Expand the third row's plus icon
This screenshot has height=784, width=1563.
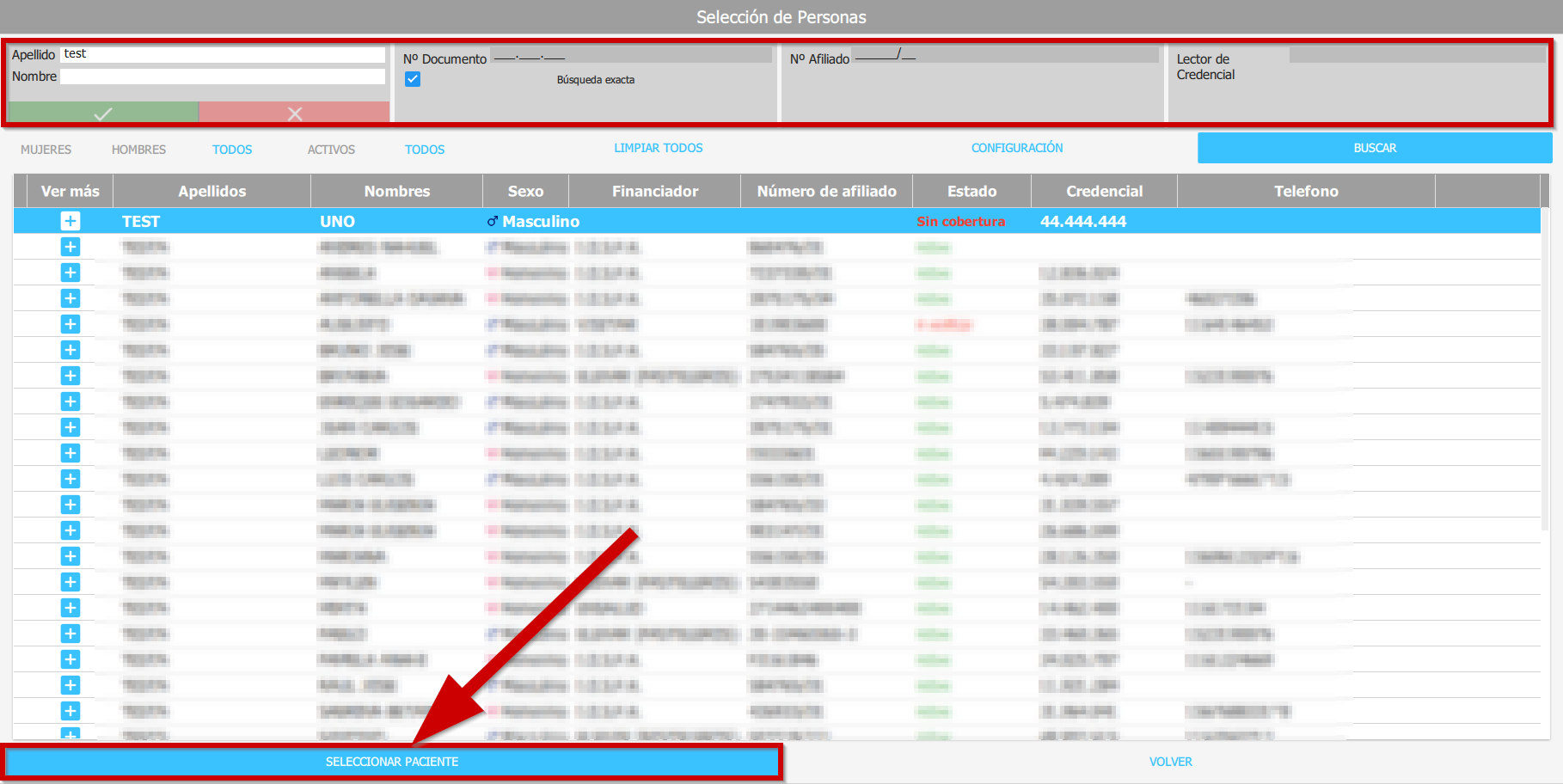click(70, 273)
